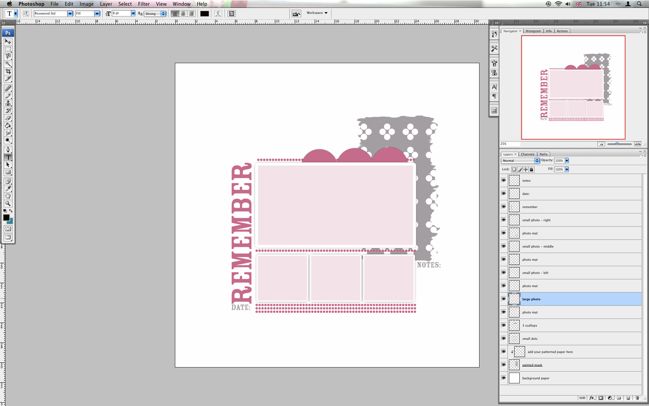Add a layer style with fx icon
This screenshot has height=406, width=649.
(592, 398)
